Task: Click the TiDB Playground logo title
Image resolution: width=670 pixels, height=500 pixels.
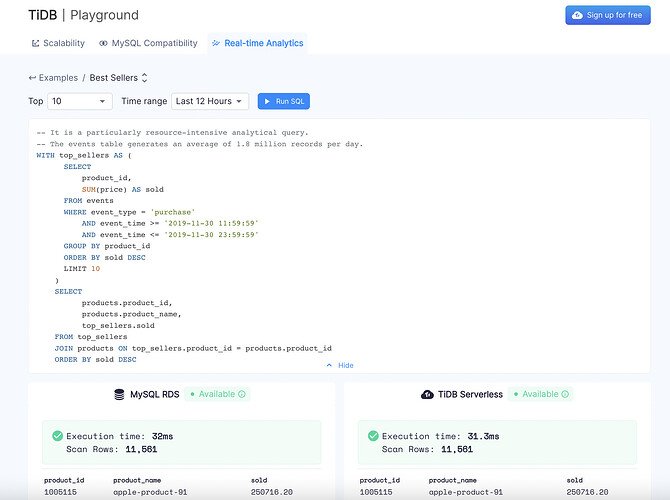Action: [84, 15]
